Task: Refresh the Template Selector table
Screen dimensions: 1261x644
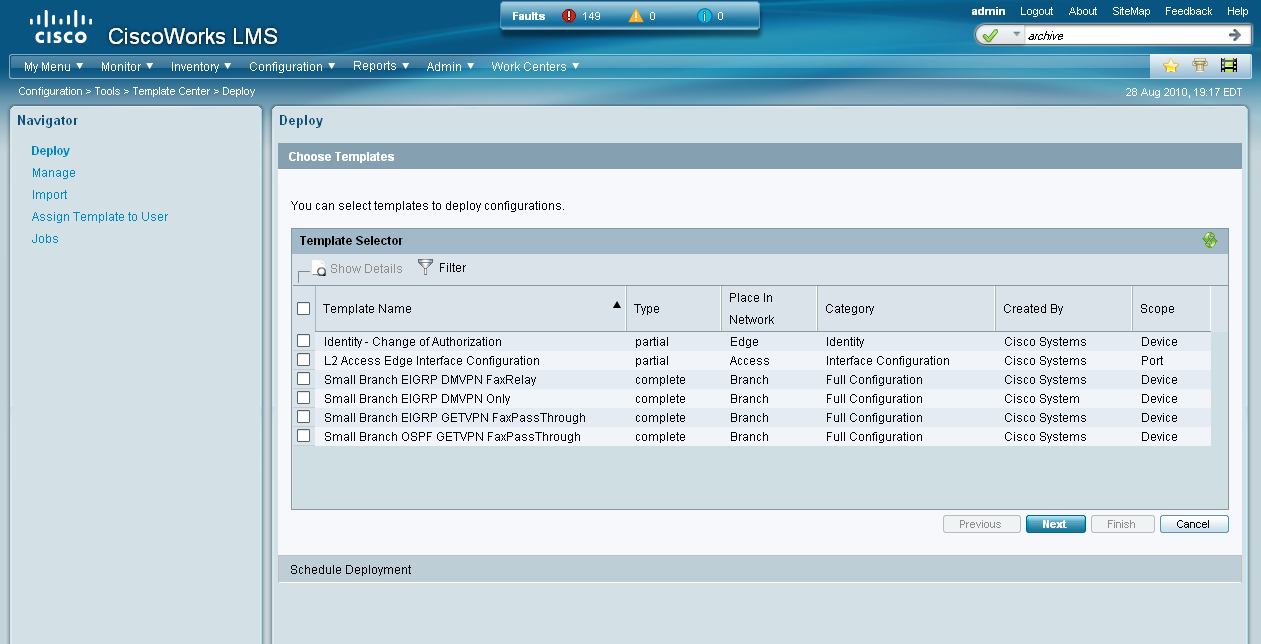Action: point(1210,240)
